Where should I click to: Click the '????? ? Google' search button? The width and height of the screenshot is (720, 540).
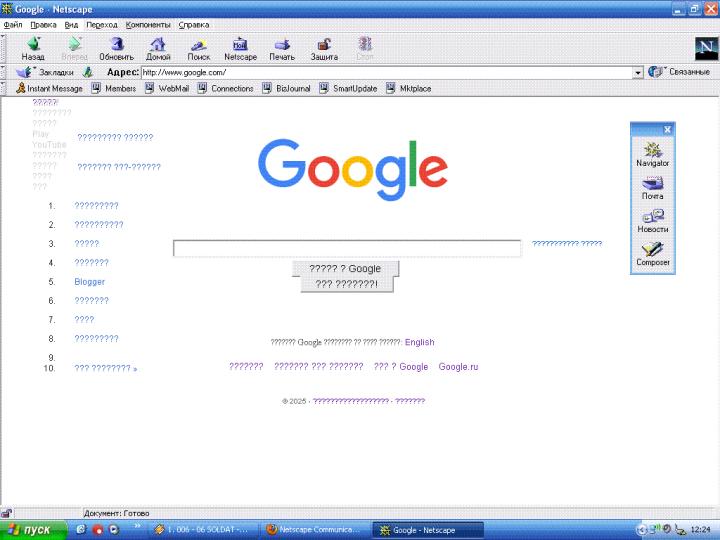pos(345,269)
